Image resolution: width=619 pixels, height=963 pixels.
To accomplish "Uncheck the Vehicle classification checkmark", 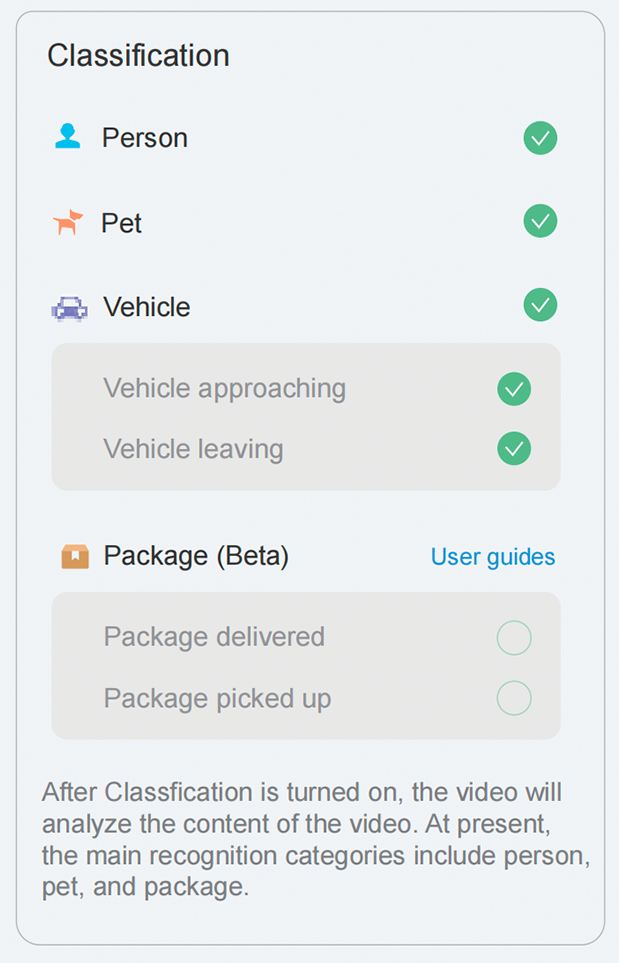I will tap(540, 305).
